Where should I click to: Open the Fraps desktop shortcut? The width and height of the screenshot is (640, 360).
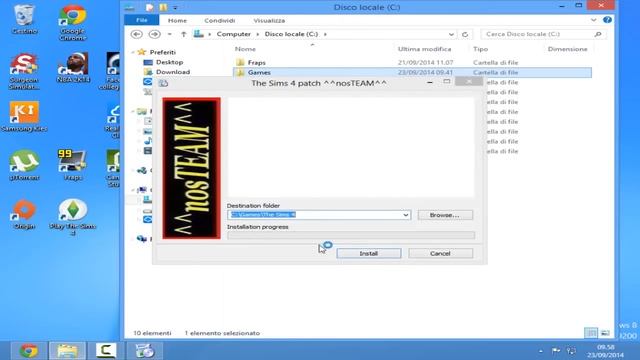click(73, 165)
